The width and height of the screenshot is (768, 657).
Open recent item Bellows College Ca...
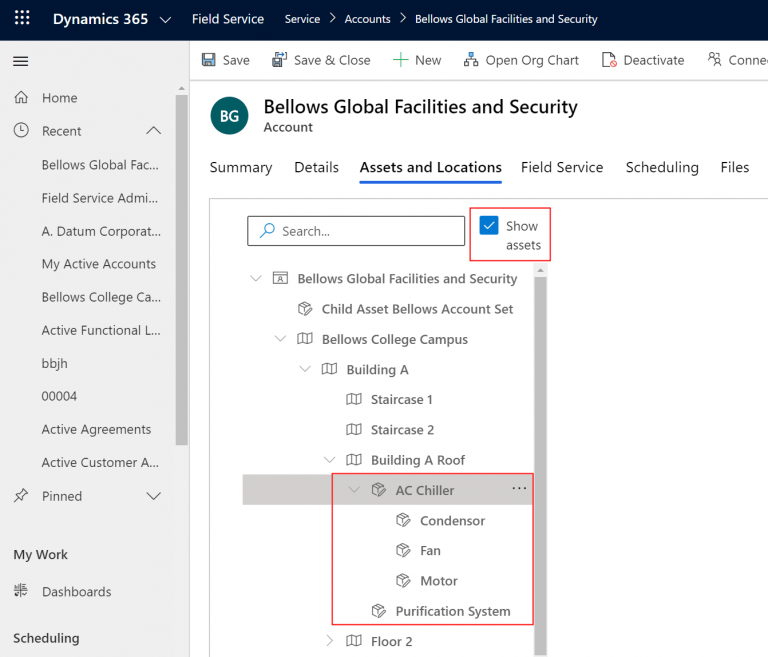101,297
